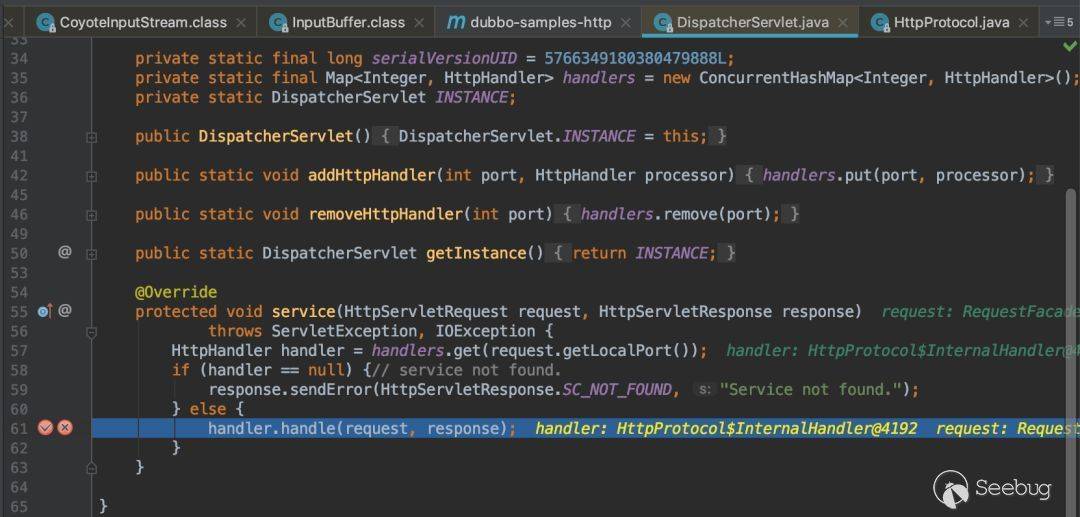
Task: Switch to the CoyoteInputStream.class tab
Action: pos(143,23)
